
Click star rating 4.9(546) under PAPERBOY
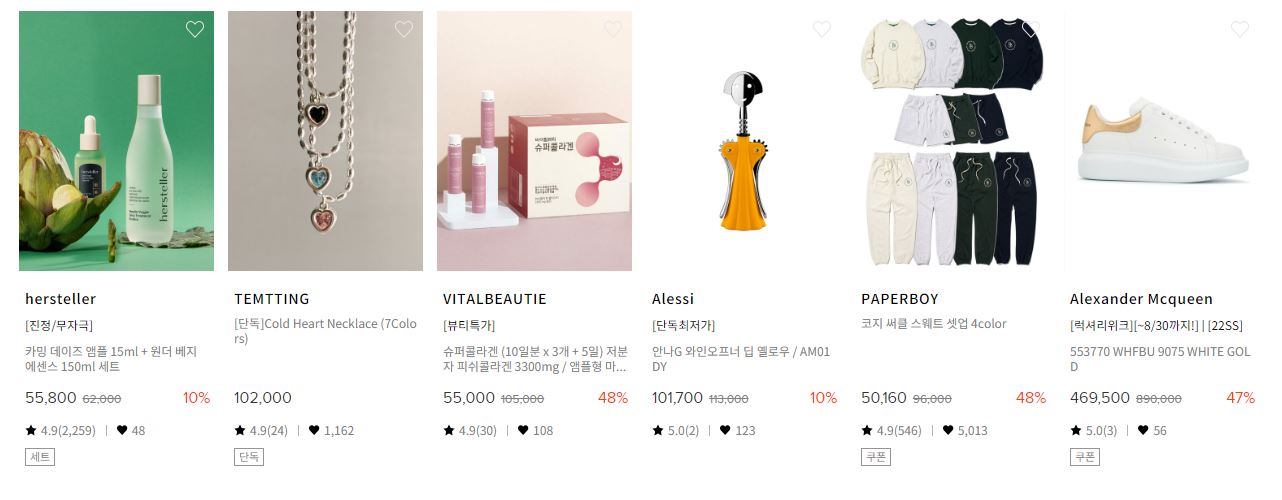click(x=891, y=431)
